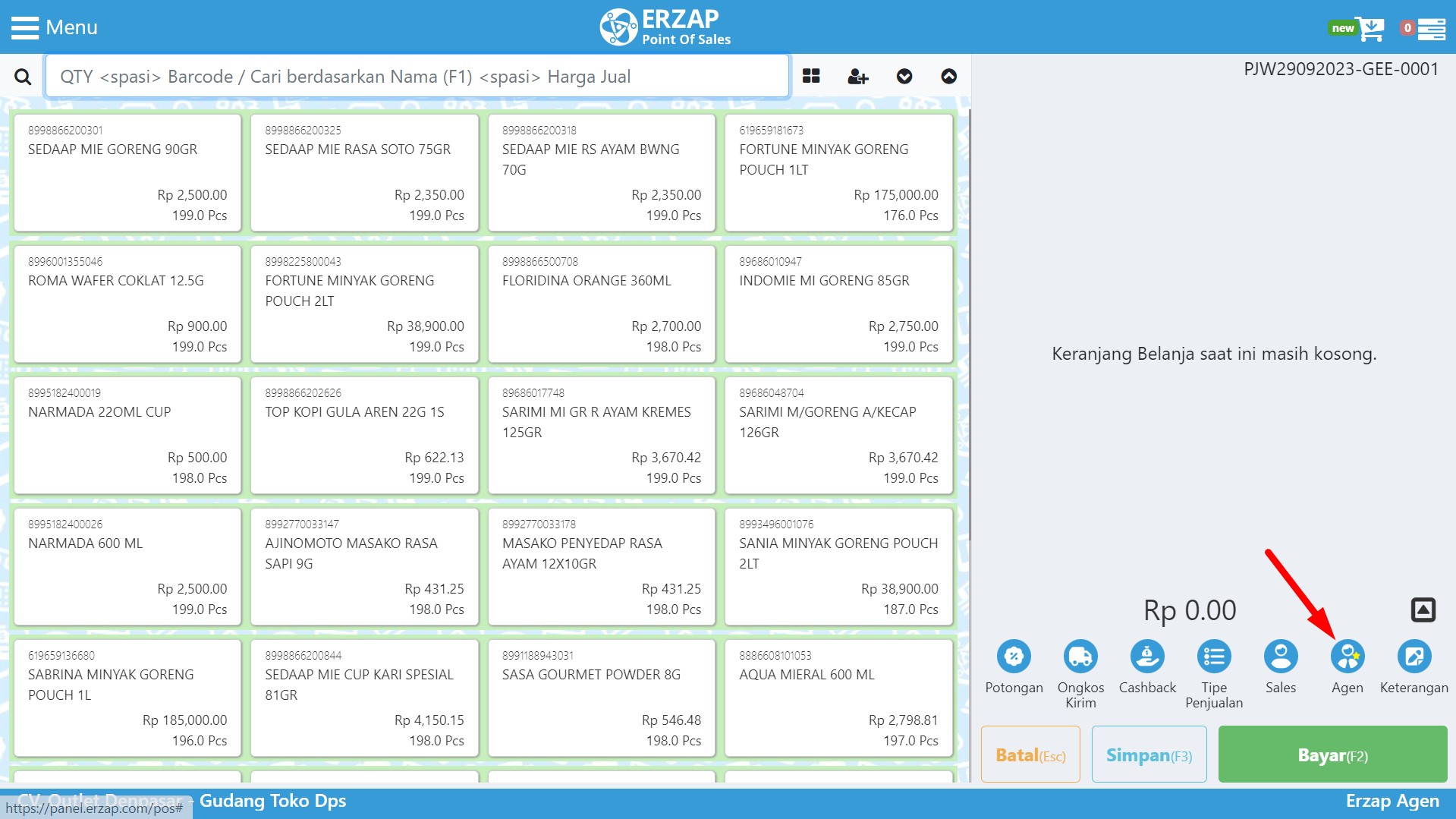Click Gudang Toko Dps footer label
The height and width of the screenshot is (819, 1456).
(272, 801)
